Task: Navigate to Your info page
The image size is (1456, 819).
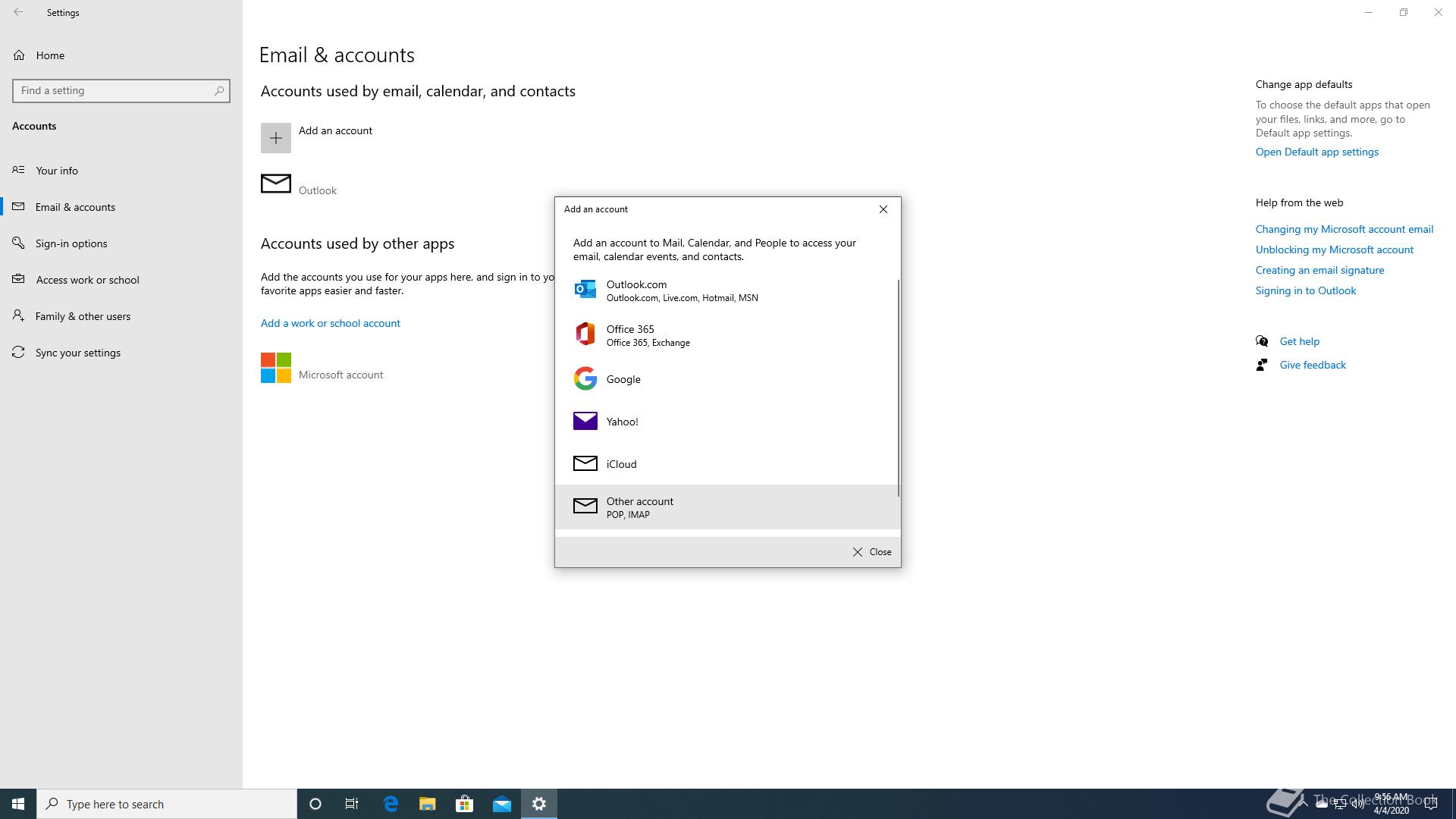Action: pyautogui.click(x=57, y=171)
